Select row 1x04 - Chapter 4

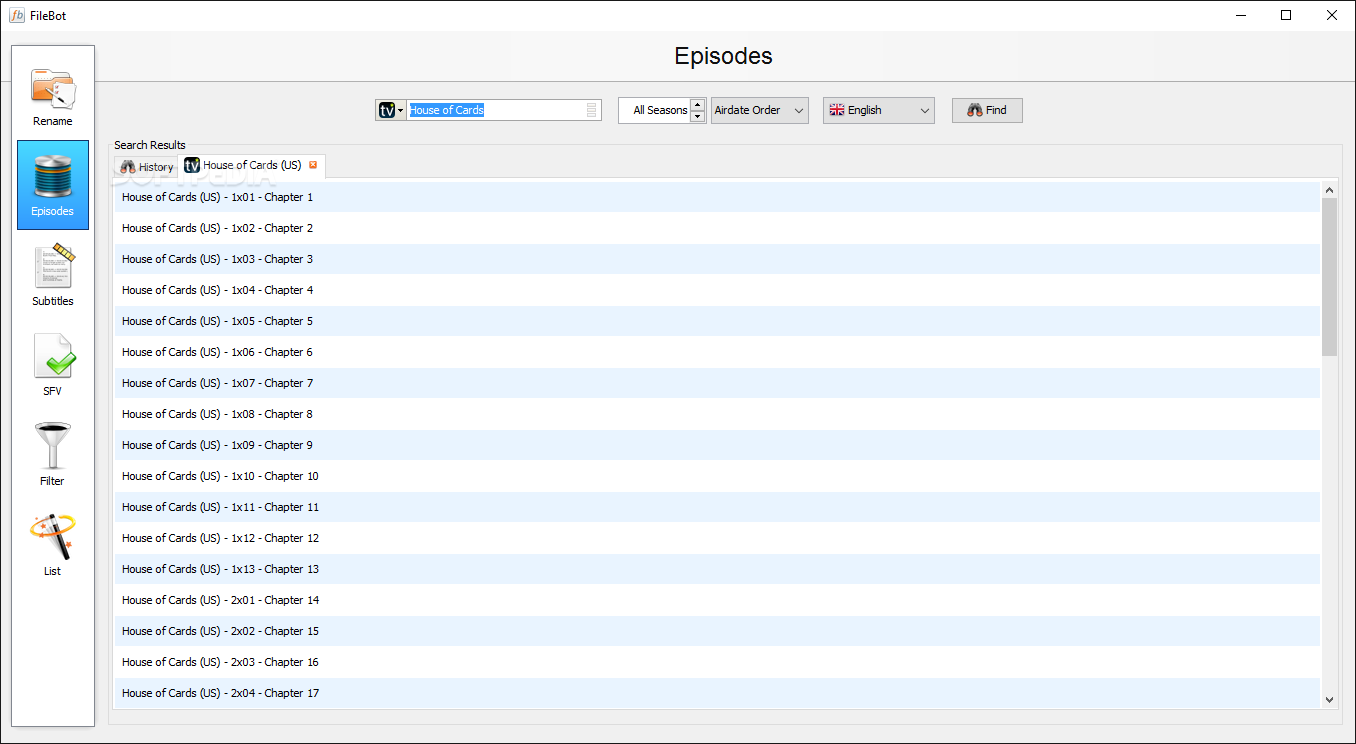(x=718, y=290)
